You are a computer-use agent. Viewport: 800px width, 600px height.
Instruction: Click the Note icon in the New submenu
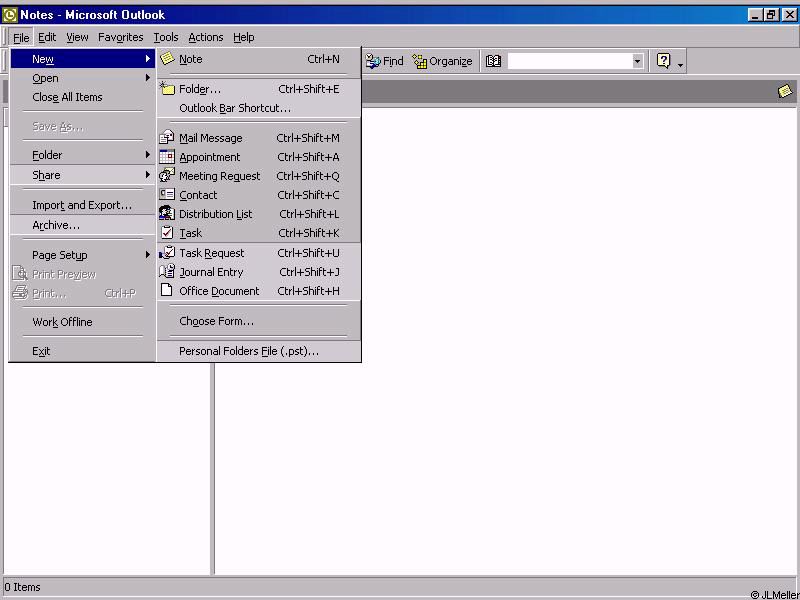pos(167,59)
